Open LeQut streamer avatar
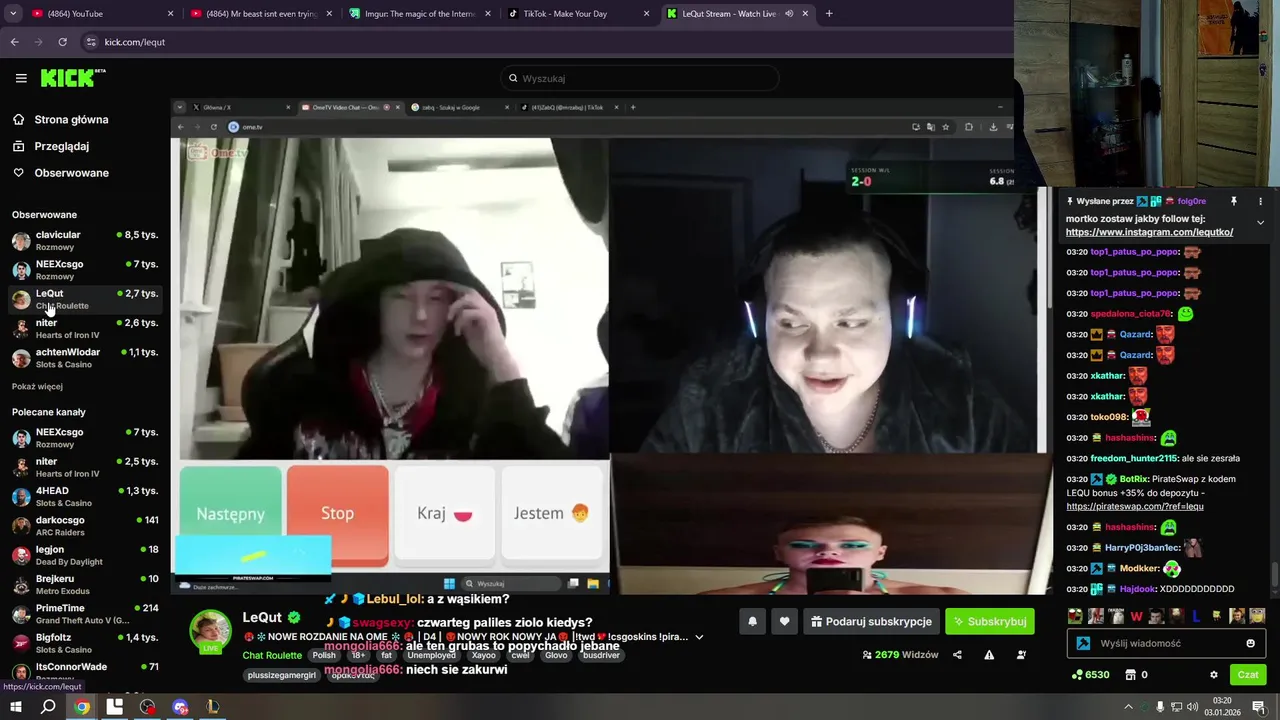This screenshot has width=1280, height=720. click(x=211, y=631)
